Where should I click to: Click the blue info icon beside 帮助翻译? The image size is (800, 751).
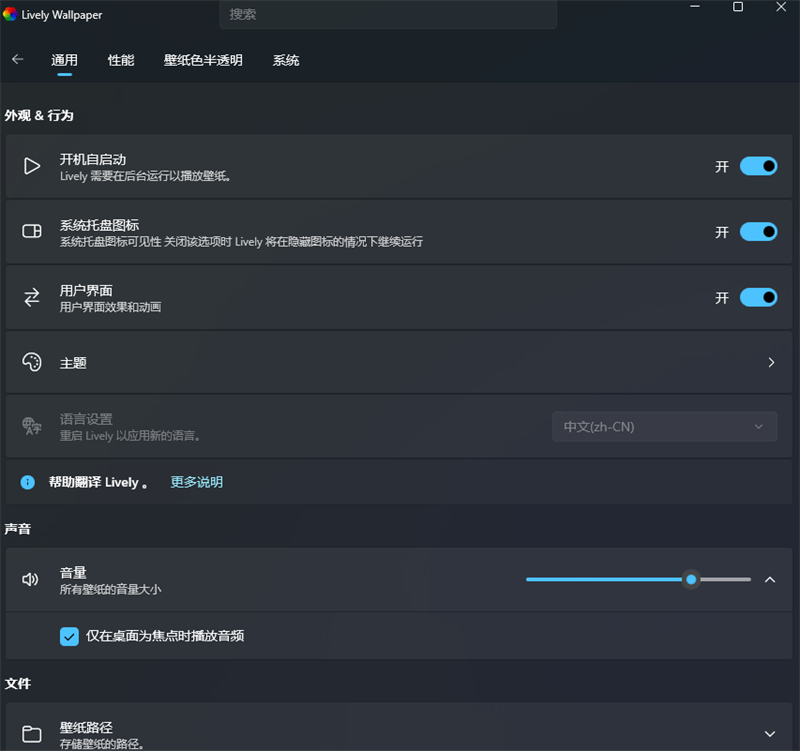(x=28, y=482)
